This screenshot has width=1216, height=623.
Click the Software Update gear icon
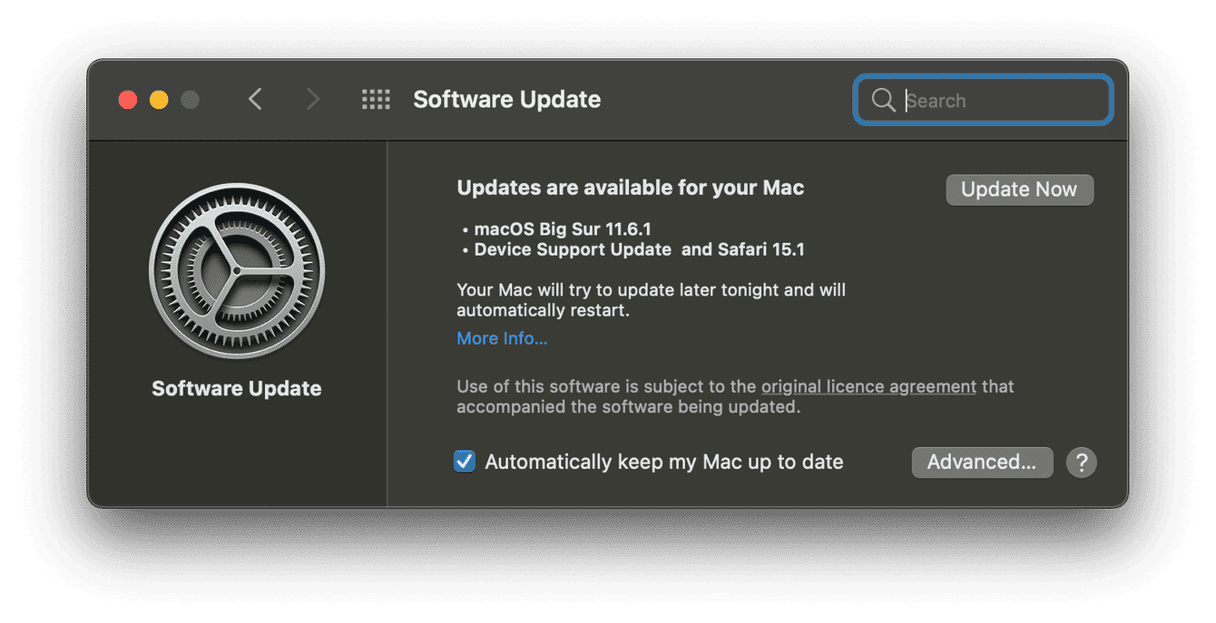(237, 270)
